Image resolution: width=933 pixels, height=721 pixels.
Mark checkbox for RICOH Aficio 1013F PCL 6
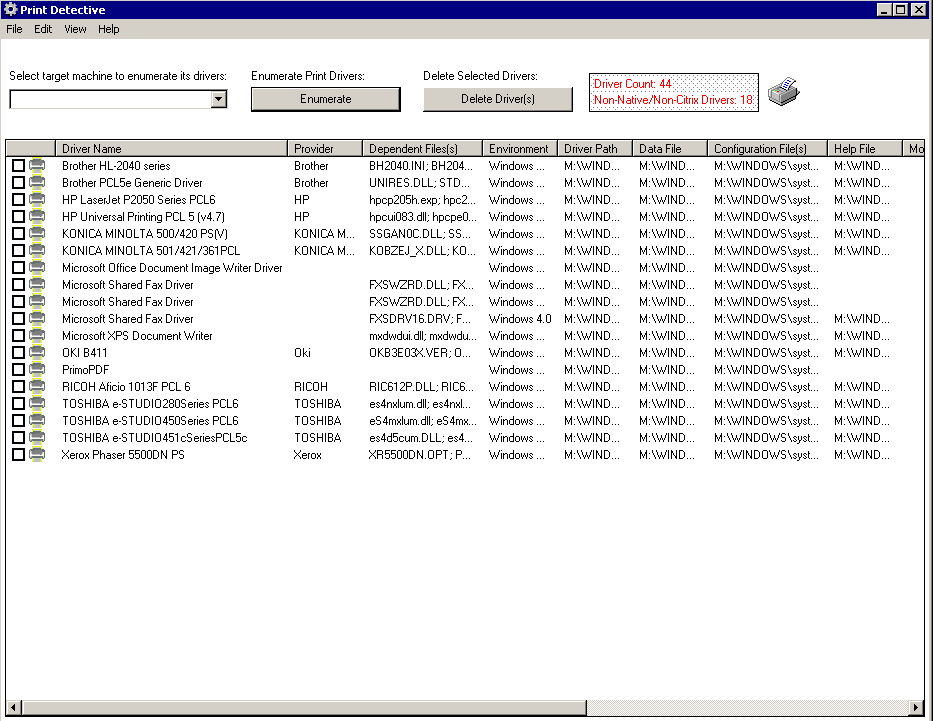tap(18, 387)
